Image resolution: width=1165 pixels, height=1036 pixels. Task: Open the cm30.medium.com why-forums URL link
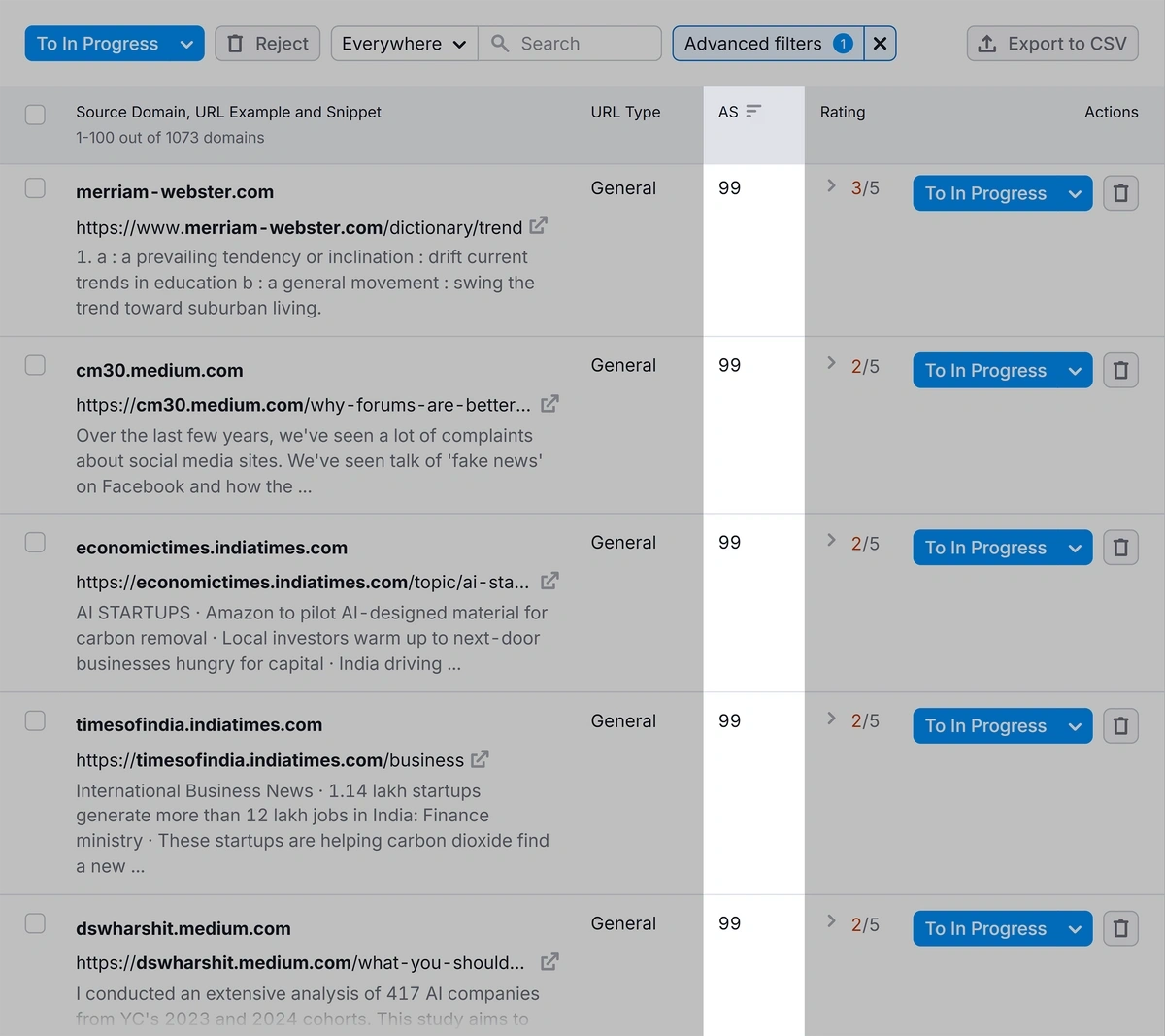click(x=303, y=405)
